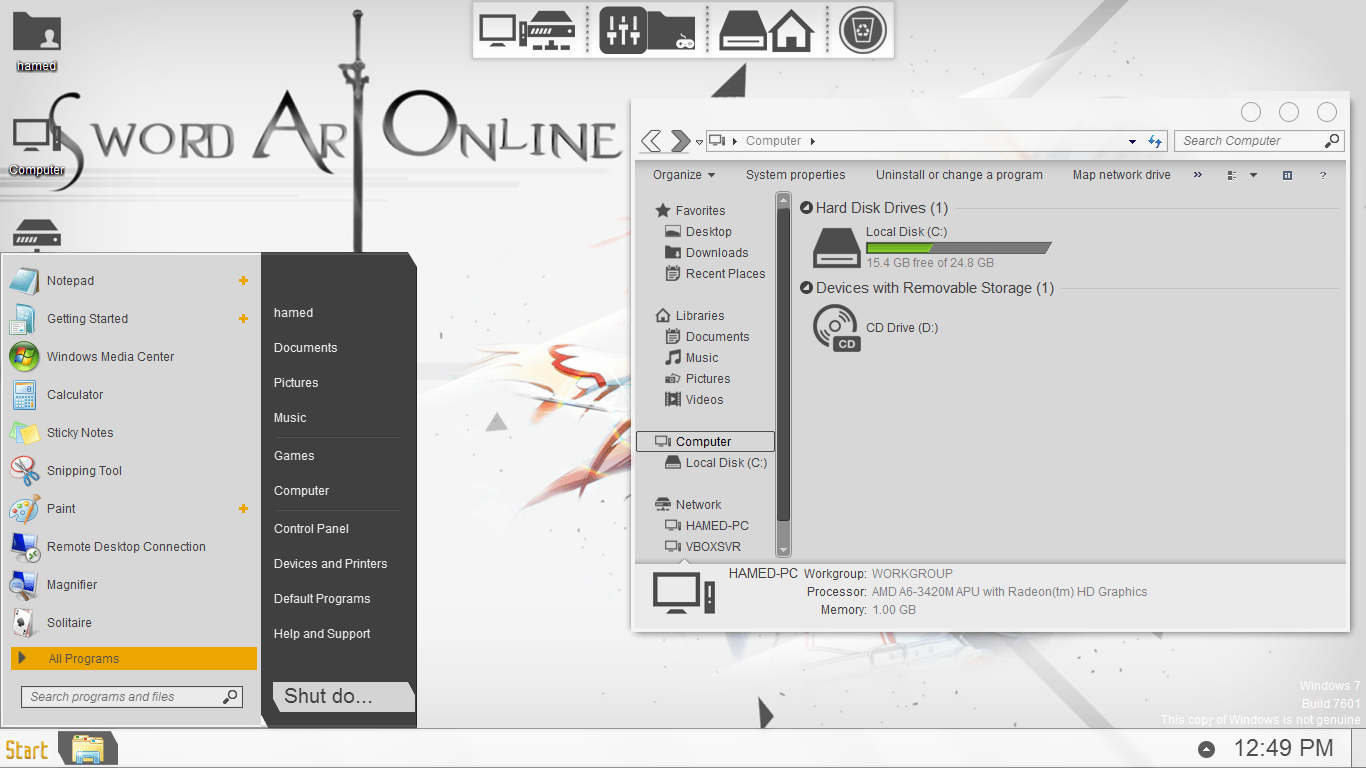1366x768 pixels.
Task: Open Control Panel from Start menu
Action: coord(311,529)
